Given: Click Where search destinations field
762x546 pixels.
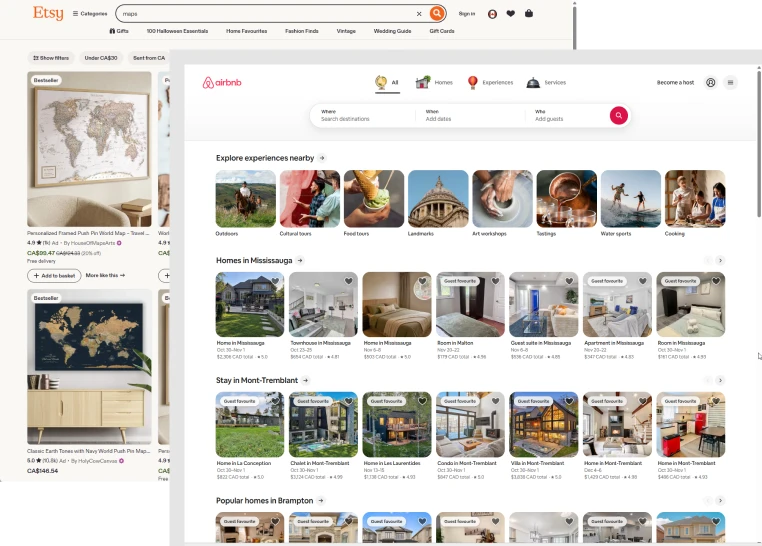Looking at the screenshot, I should (363, 116).
